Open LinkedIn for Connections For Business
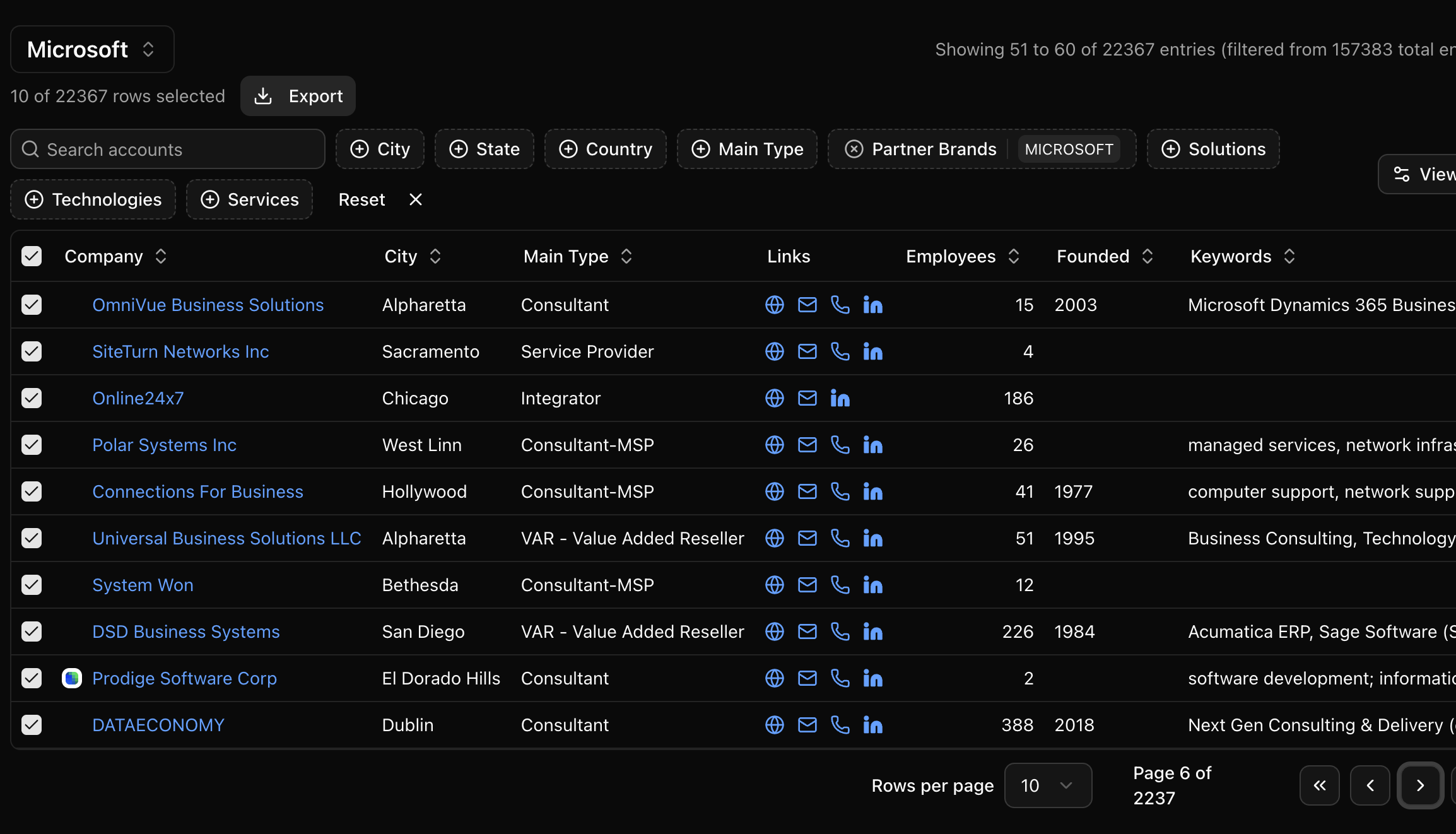 (x=872, y=491)
